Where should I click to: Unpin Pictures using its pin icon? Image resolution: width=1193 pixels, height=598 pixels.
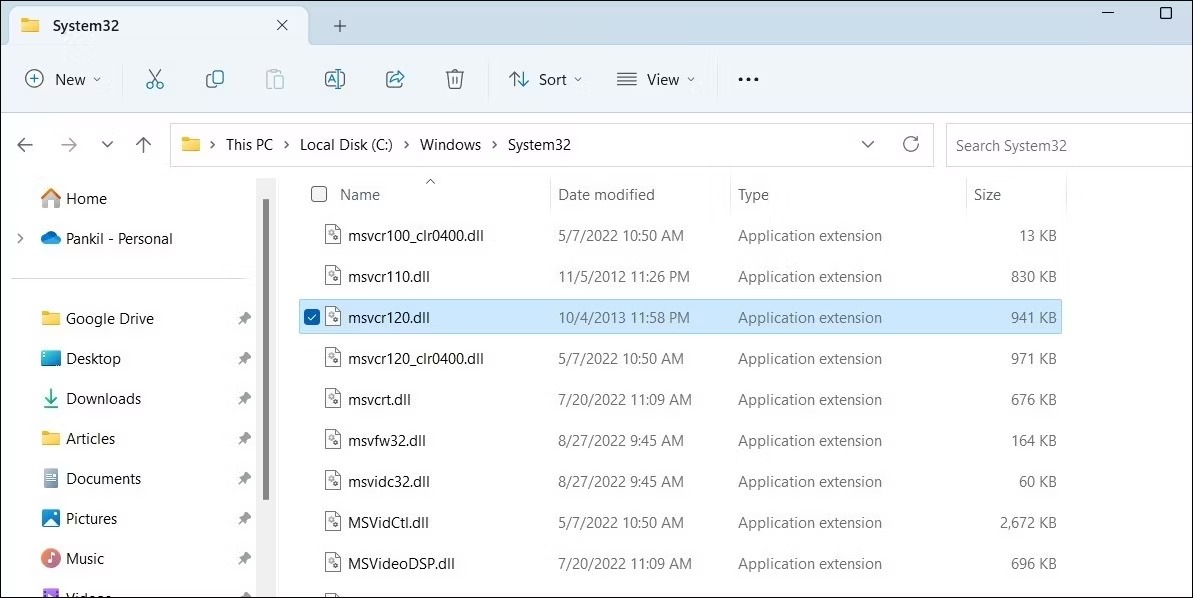[244, 519]
